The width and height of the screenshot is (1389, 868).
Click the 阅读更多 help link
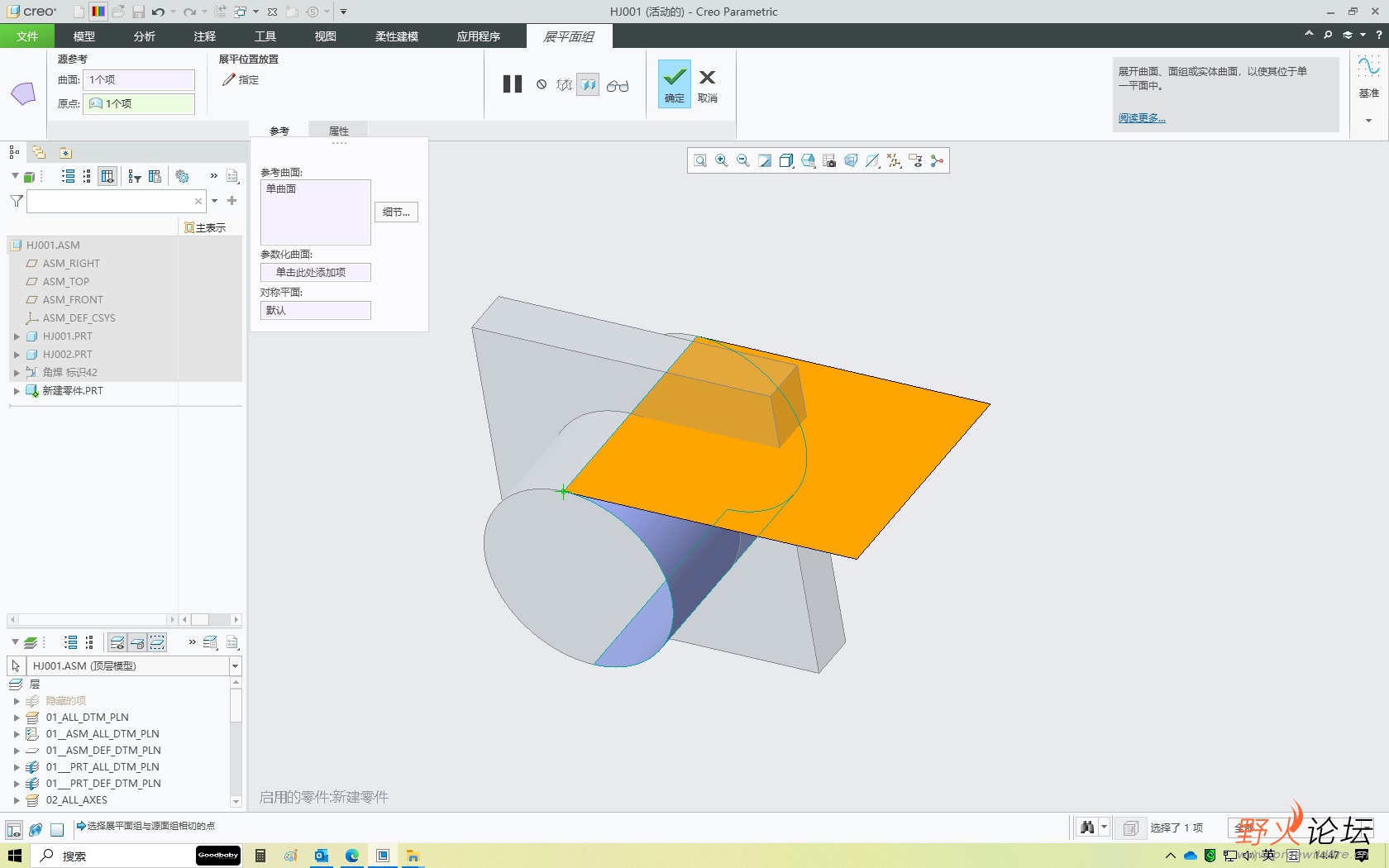[x=1142, y=118]
